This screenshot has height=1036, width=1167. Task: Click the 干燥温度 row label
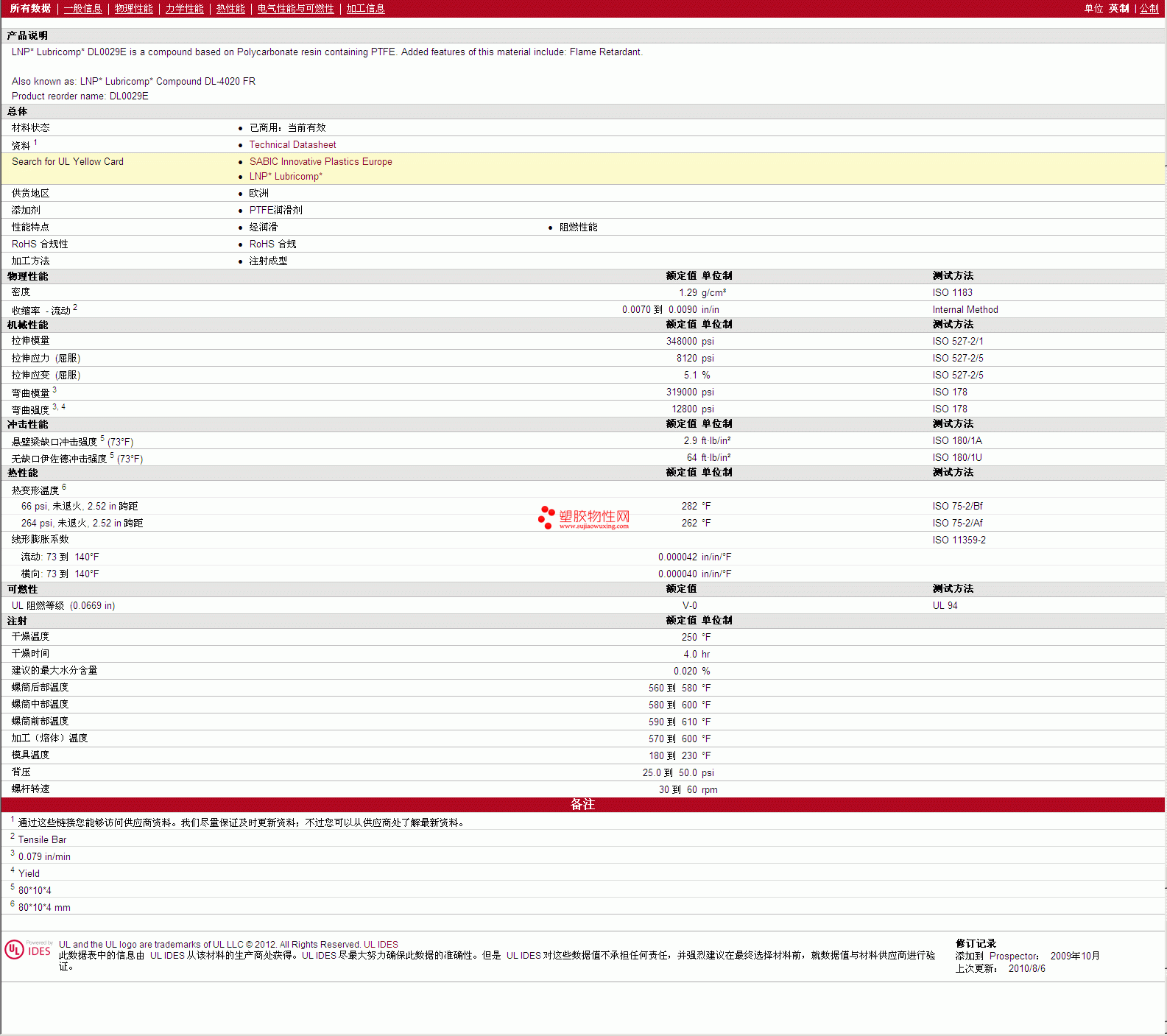(30, 637)
